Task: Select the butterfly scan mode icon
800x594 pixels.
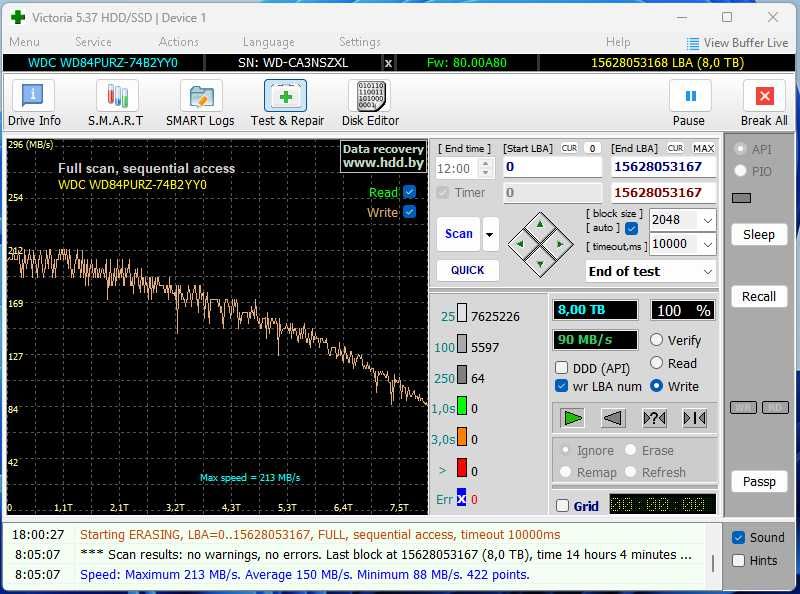Action: click(694, 418)
